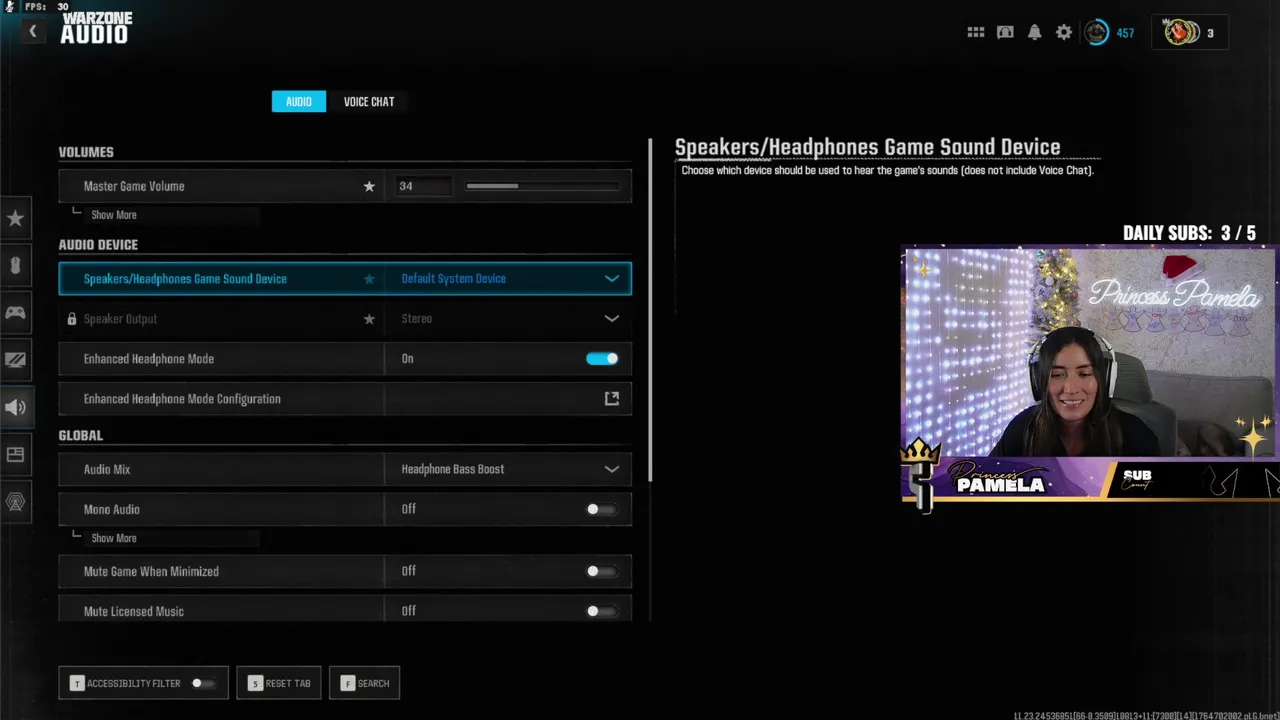1280x720 pixels.
Task: Toggle Mute Licensed Music switch
Action: point(601,611)
